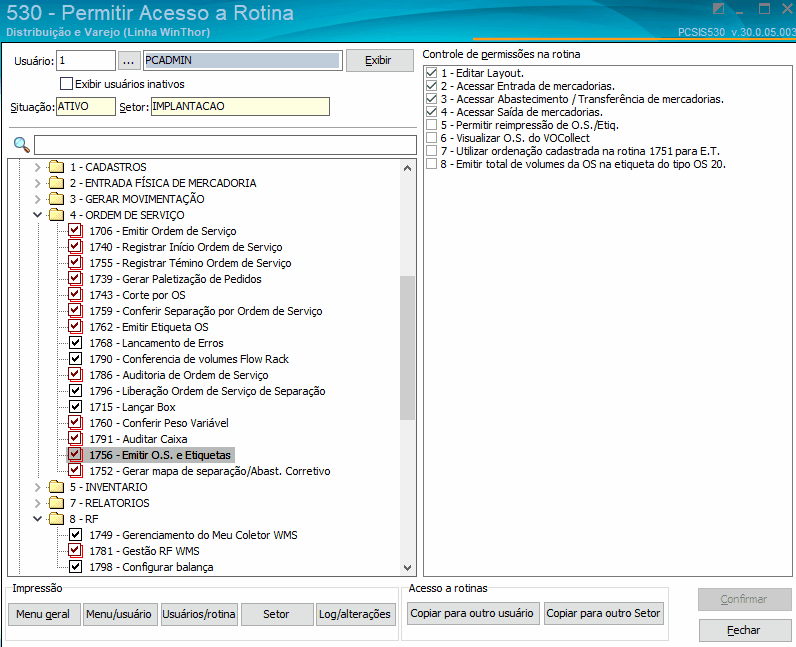Click the Fechar button

tap(744, 630)
